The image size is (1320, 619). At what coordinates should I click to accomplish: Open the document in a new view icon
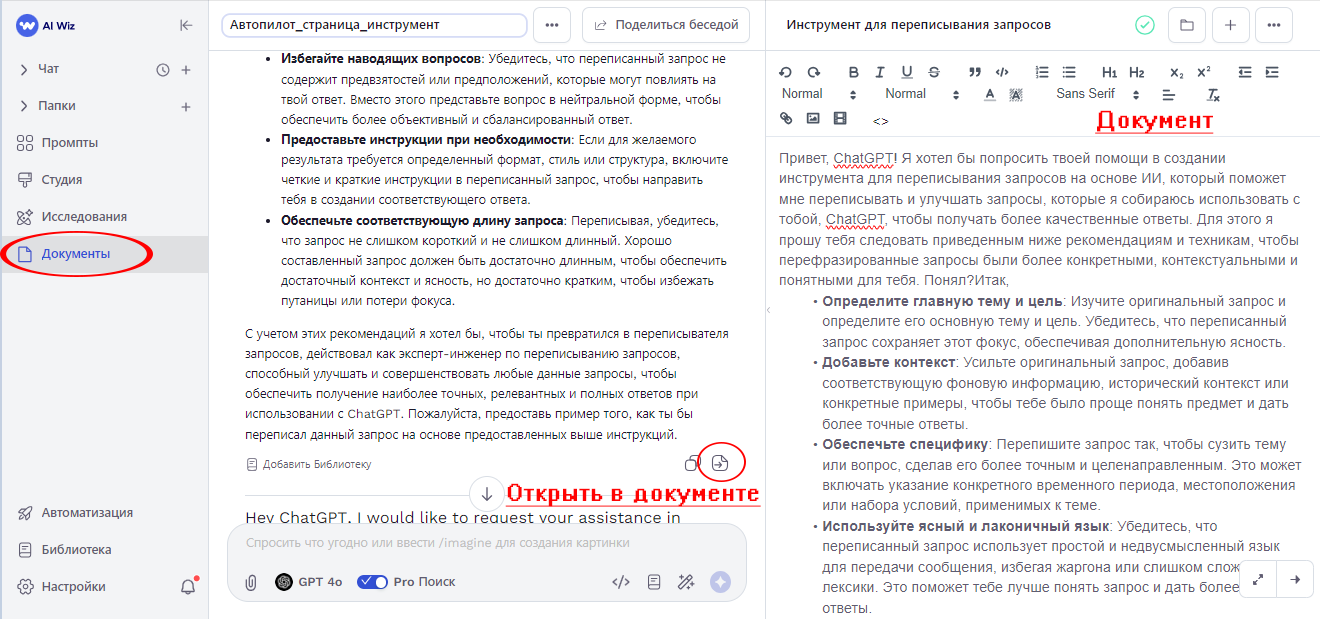point(721,462)
